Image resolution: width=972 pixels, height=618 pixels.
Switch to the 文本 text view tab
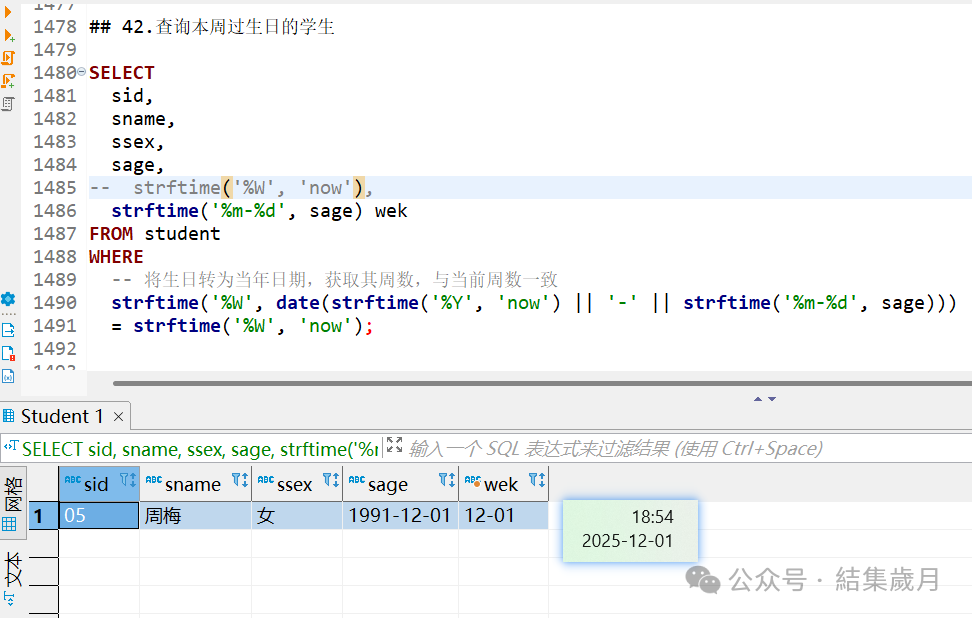(12, 568)
